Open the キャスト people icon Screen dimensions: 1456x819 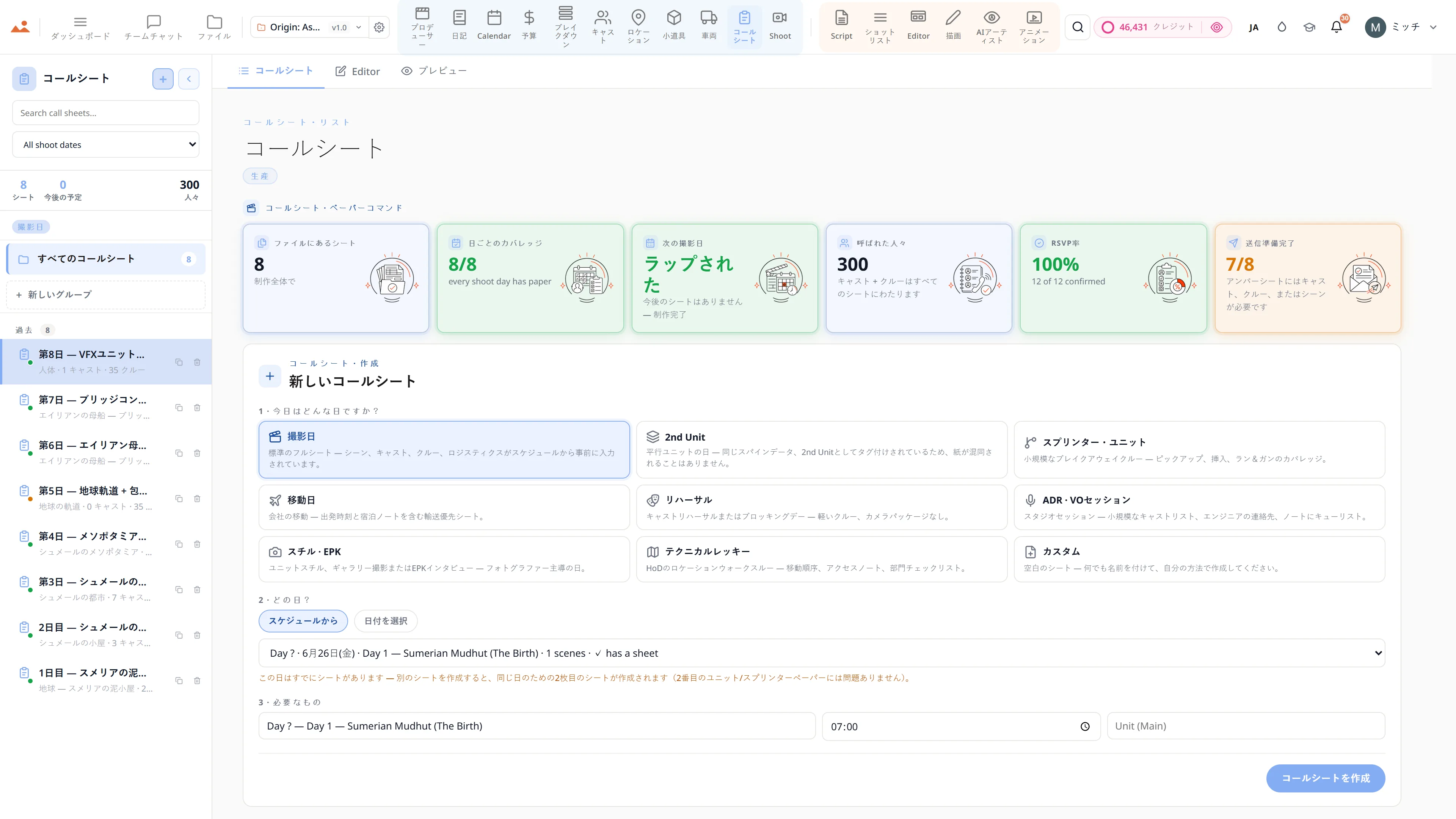603,17
